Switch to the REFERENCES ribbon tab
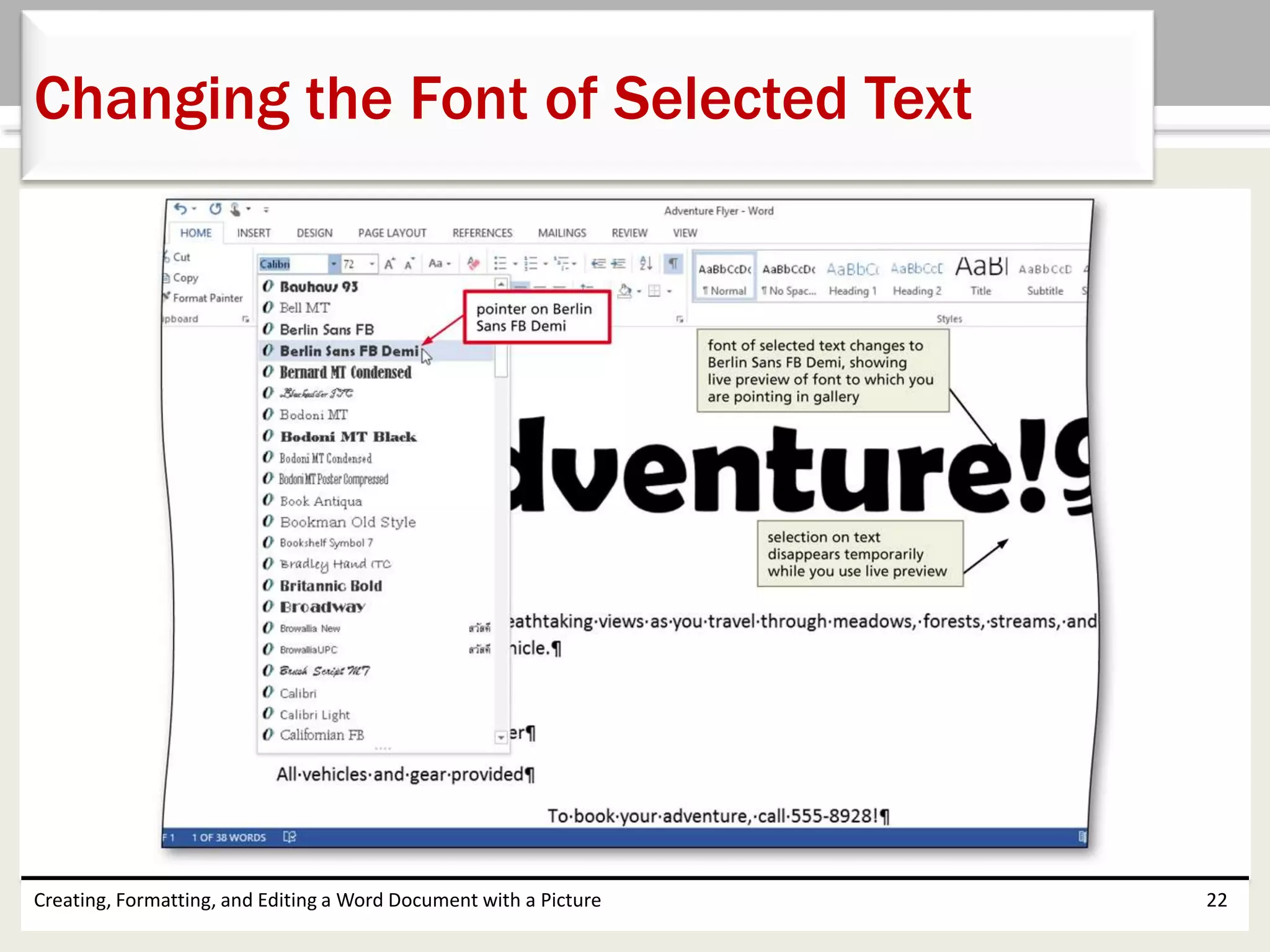 tap(482, 233)
